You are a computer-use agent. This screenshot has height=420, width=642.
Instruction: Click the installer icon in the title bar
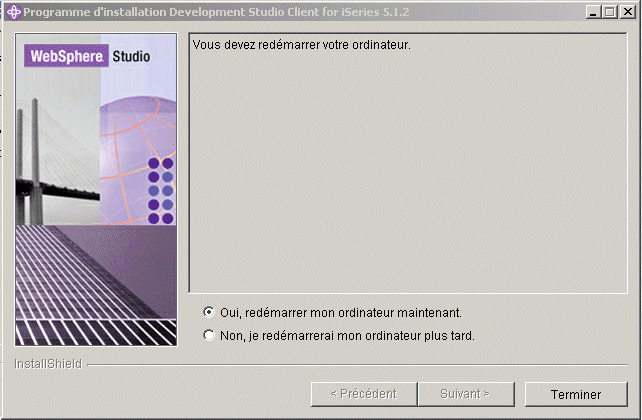[x=14, y=12]
